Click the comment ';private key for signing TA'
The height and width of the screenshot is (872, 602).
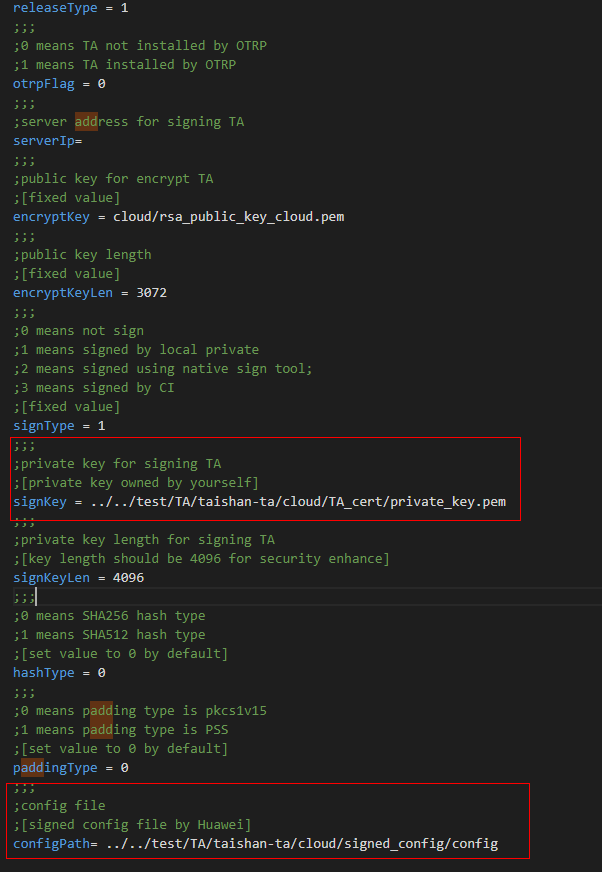[117, 463]
